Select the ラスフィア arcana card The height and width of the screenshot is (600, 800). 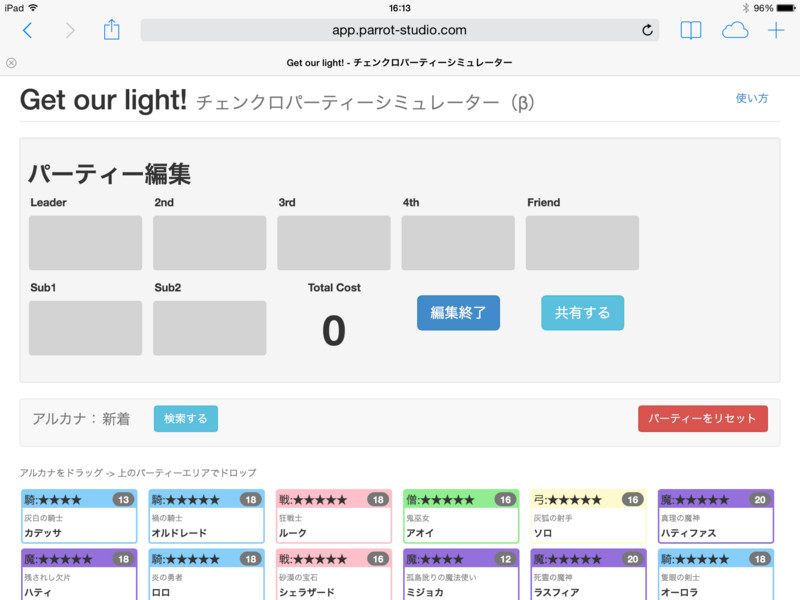588,574
